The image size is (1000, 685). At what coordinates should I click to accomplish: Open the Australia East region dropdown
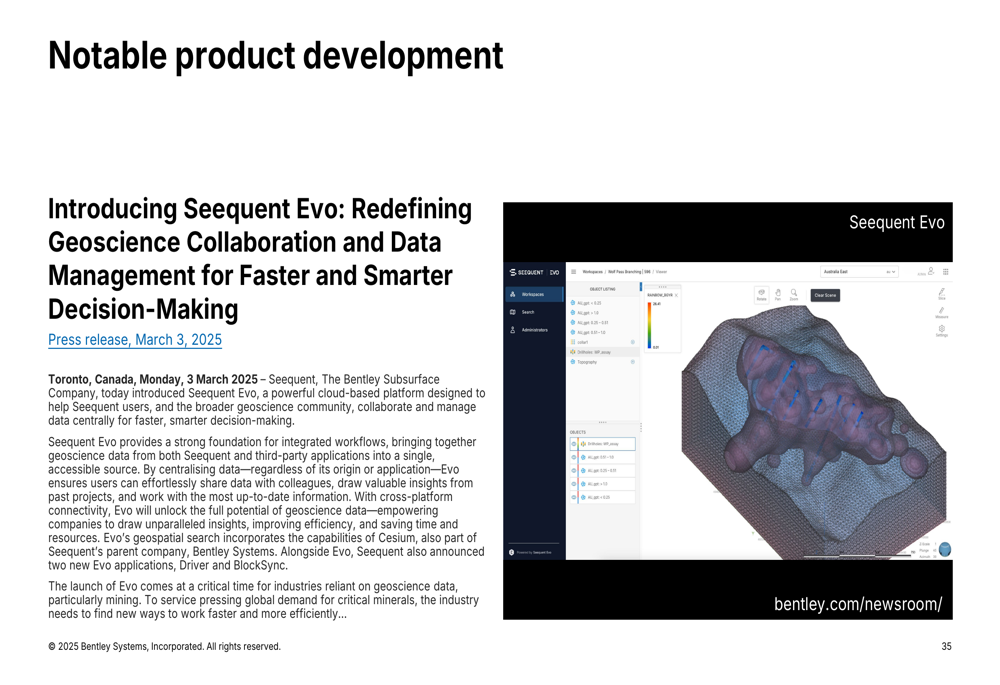859,272
